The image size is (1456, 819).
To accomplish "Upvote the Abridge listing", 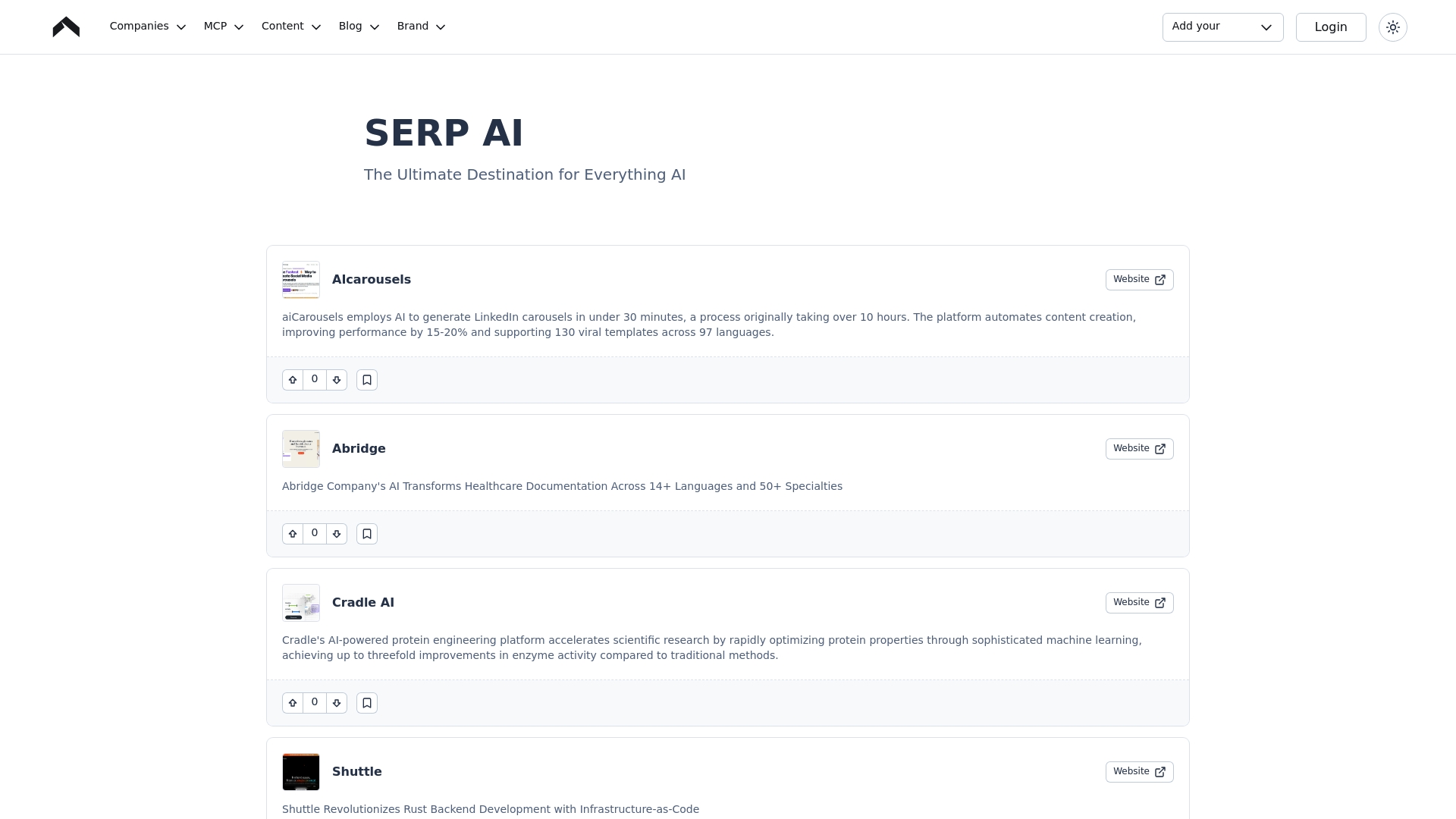I will [x=293, y=534].
